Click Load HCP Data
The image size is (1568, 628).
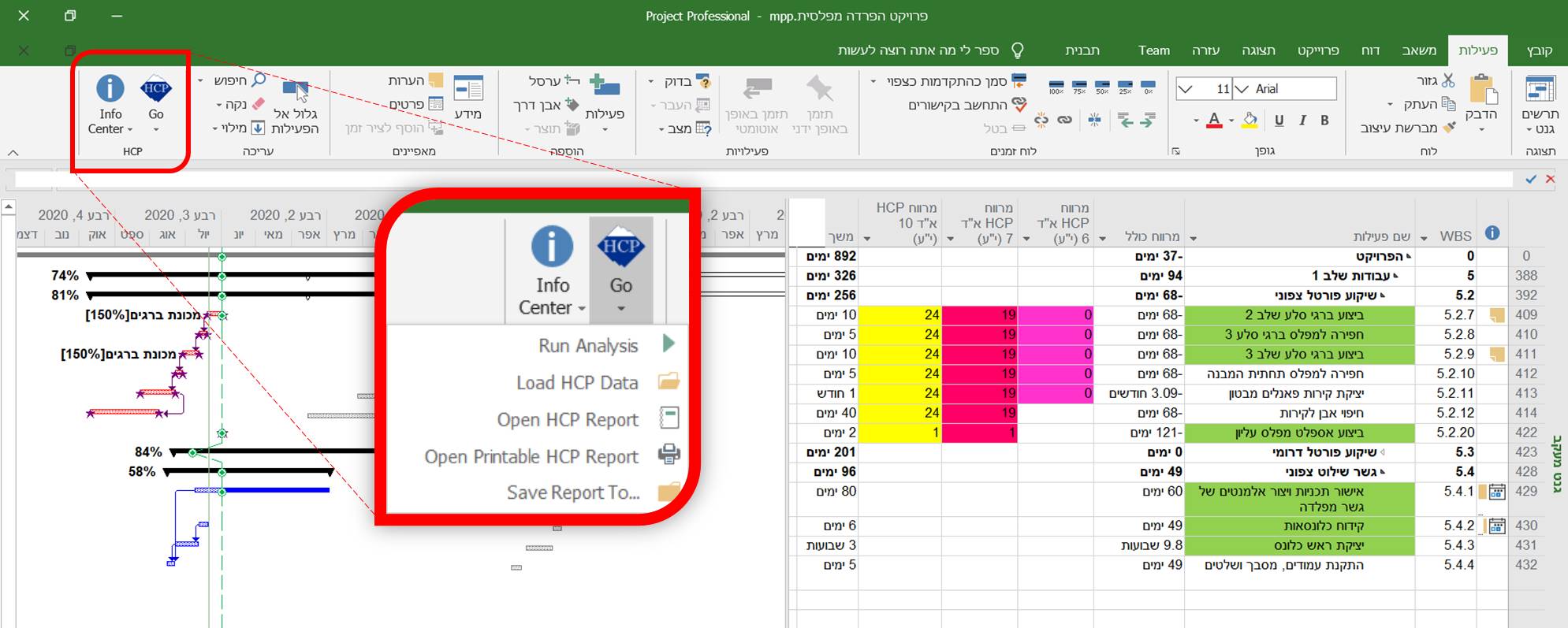click(x=577, y=382)
